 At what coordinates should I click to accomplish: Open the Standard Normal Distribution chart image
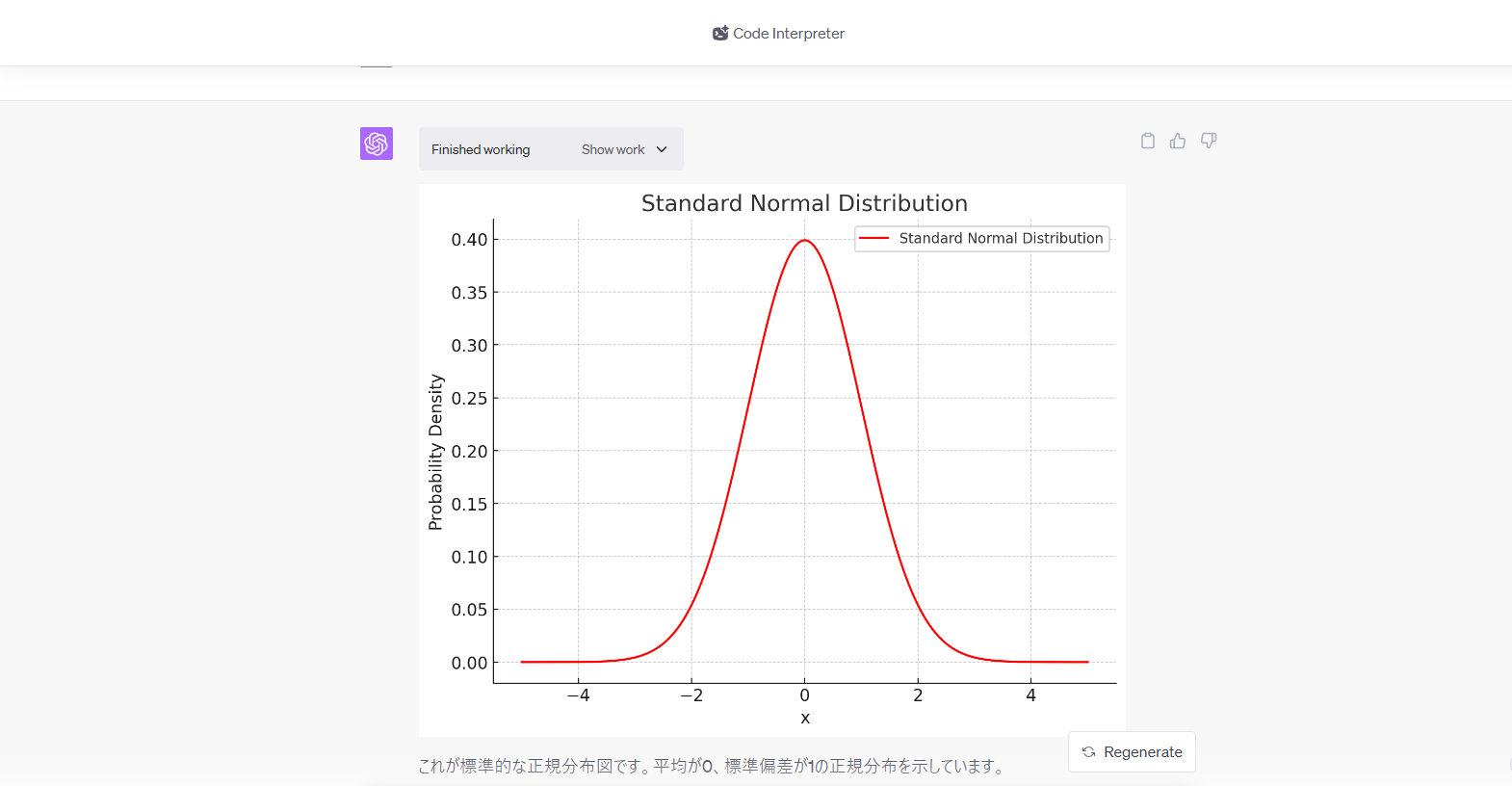pos(772,460)
